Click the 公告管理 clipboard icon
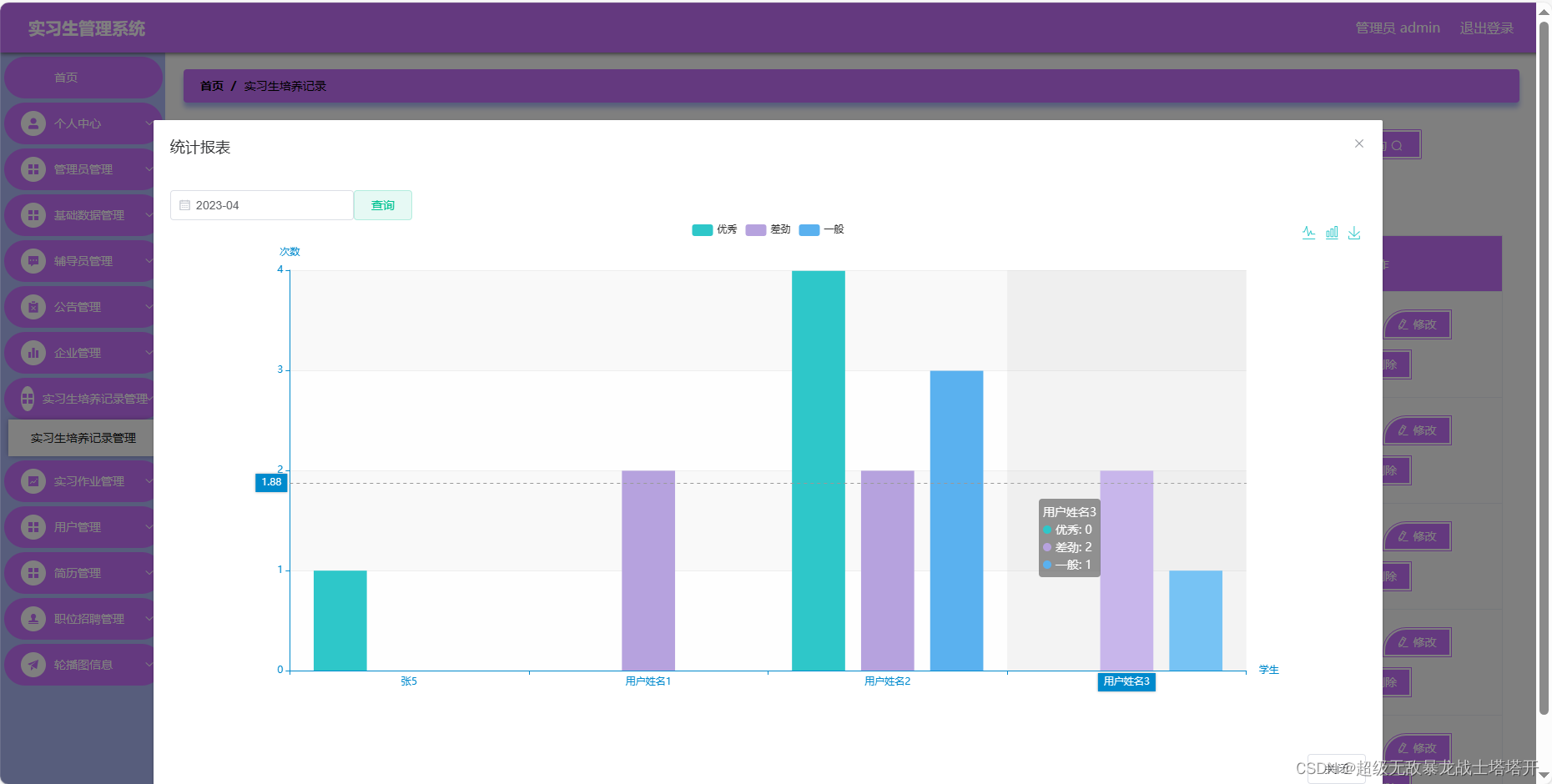 point(33,307)
